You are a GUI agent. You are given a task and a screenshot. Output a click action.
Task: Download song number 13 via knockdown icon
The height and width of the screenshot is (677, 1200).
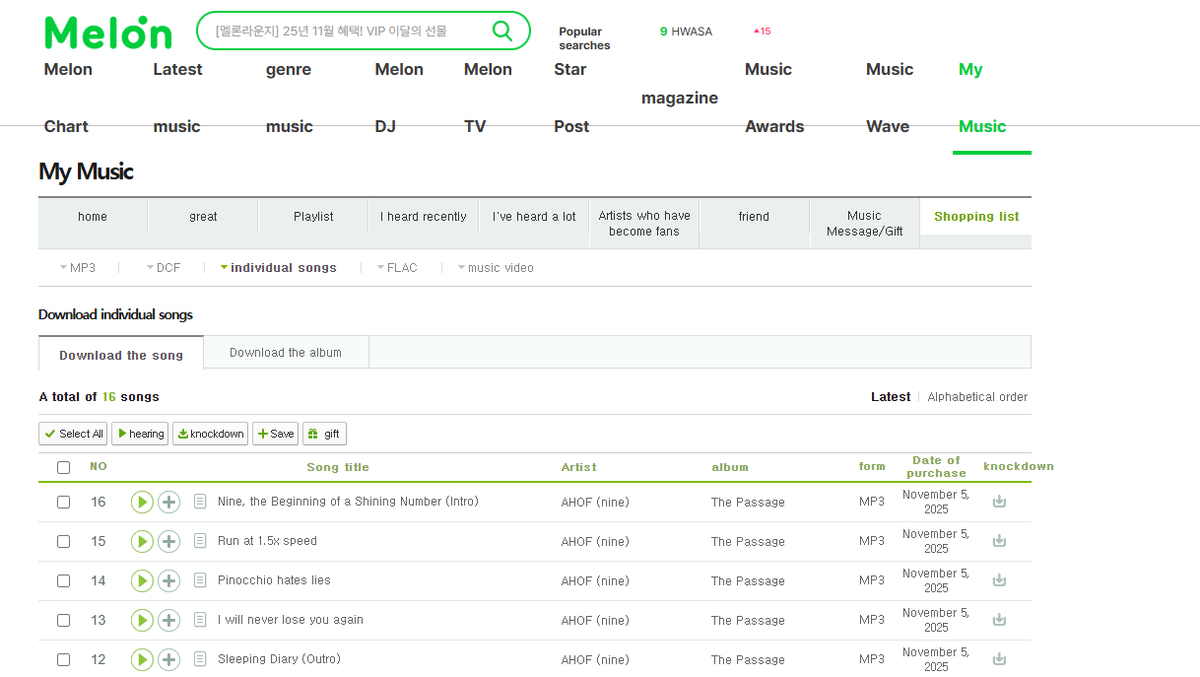coord(999,620)
